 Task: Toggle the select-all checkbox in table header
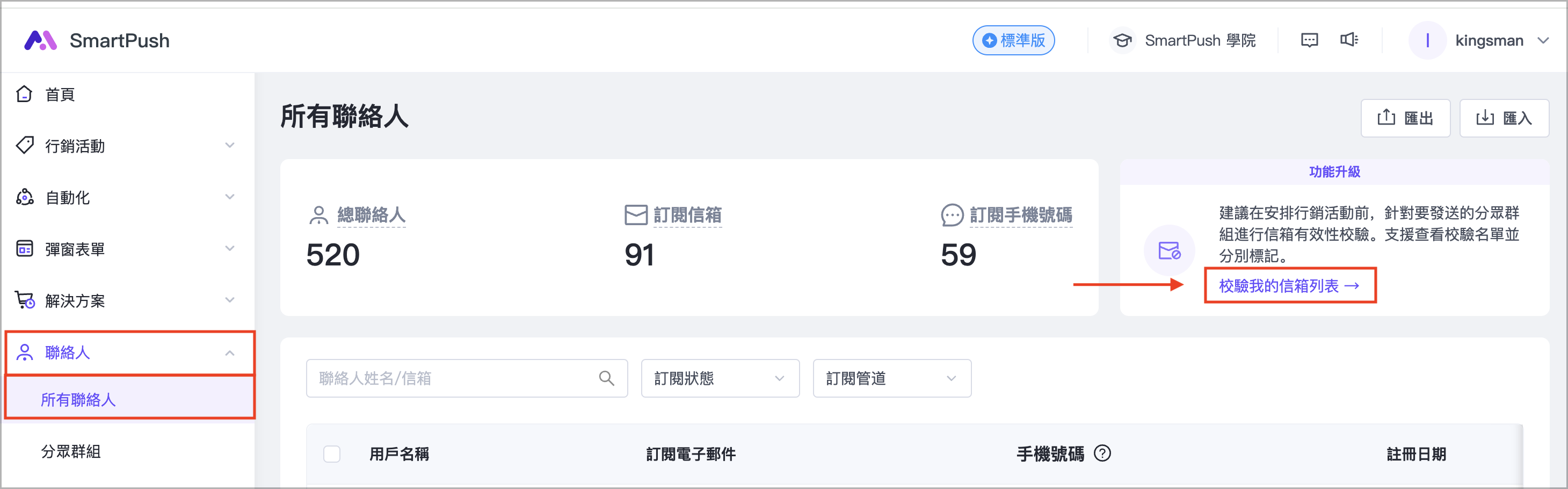332,454
